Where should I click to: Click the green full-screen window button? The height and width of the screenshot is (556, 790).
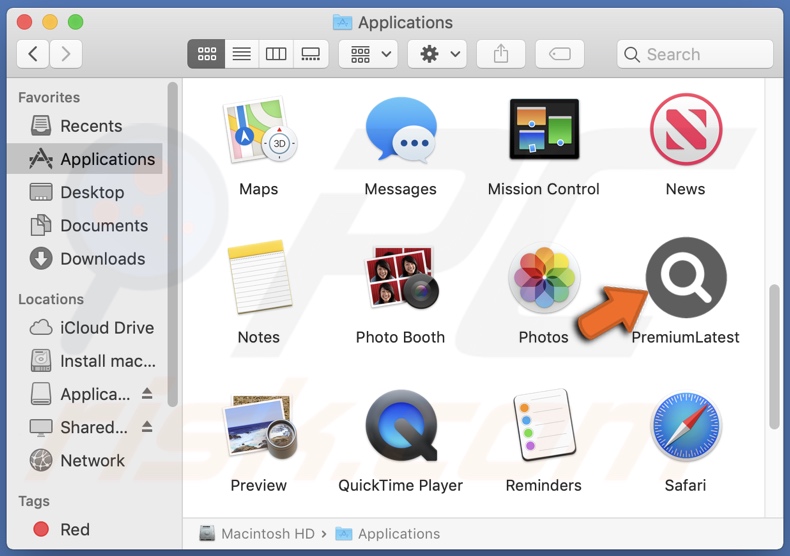tap(76, 22)
